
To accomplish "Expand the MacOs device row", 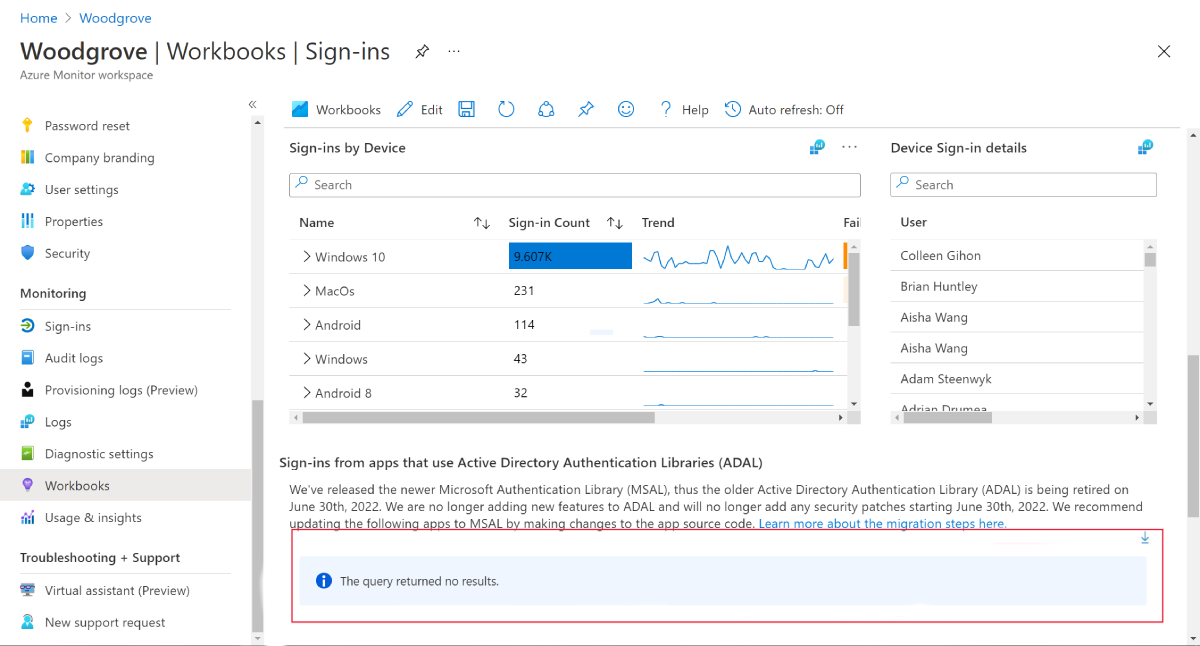I will tap(307, 291).
